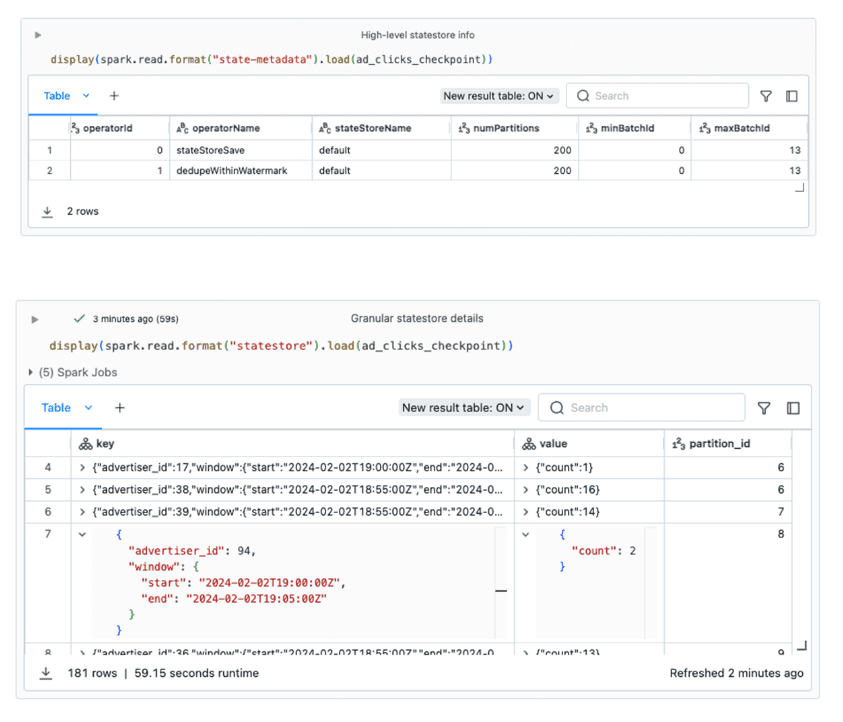
Task: Add a visualization in the top results
Action: coord(114,96)
